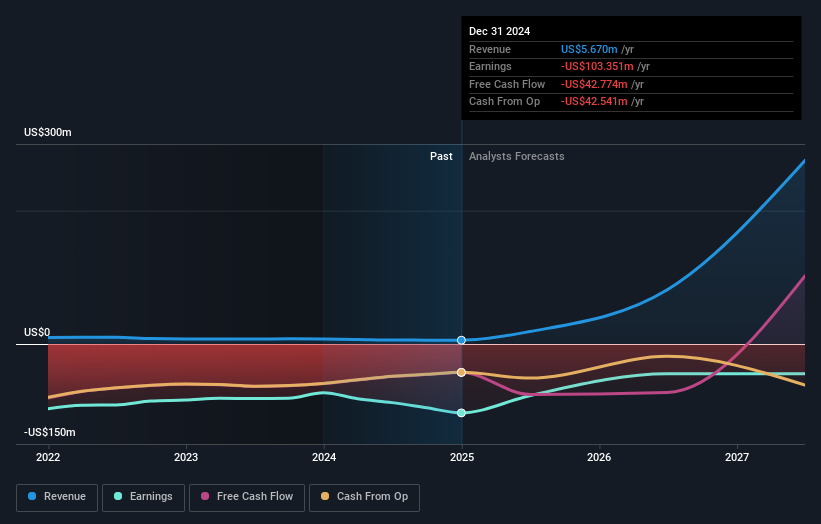Click the 'Analysts Forecasts' label
This screenshot has height=524, width=821.
click(517, 157)
